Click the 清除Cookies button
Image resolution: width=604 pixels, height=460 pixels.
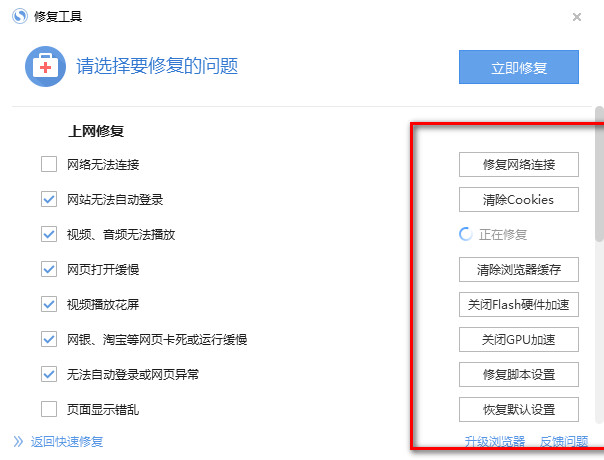pos(518,200)
